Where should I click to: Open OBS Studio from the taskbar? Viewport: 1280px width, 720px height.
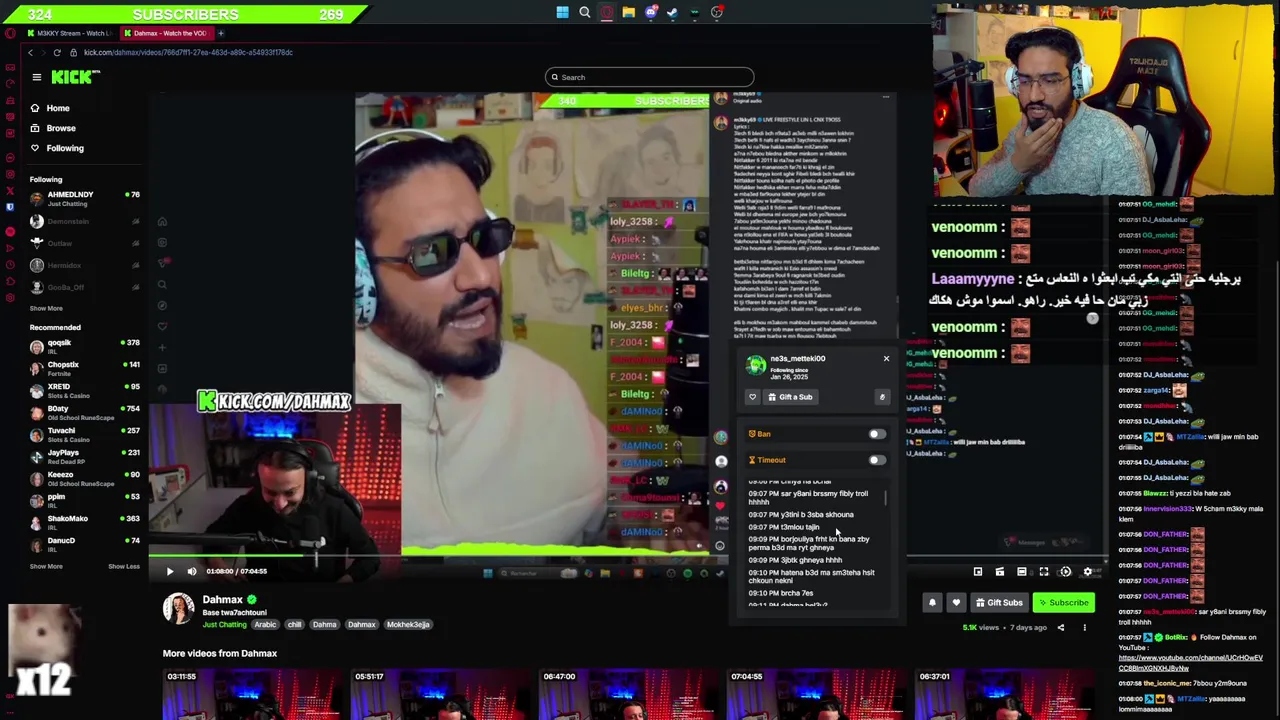point(717,12)
